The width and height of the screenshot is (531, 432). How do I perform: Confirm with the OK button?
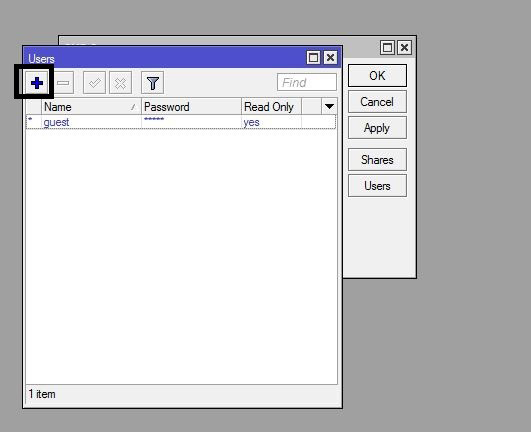point(377,75)
